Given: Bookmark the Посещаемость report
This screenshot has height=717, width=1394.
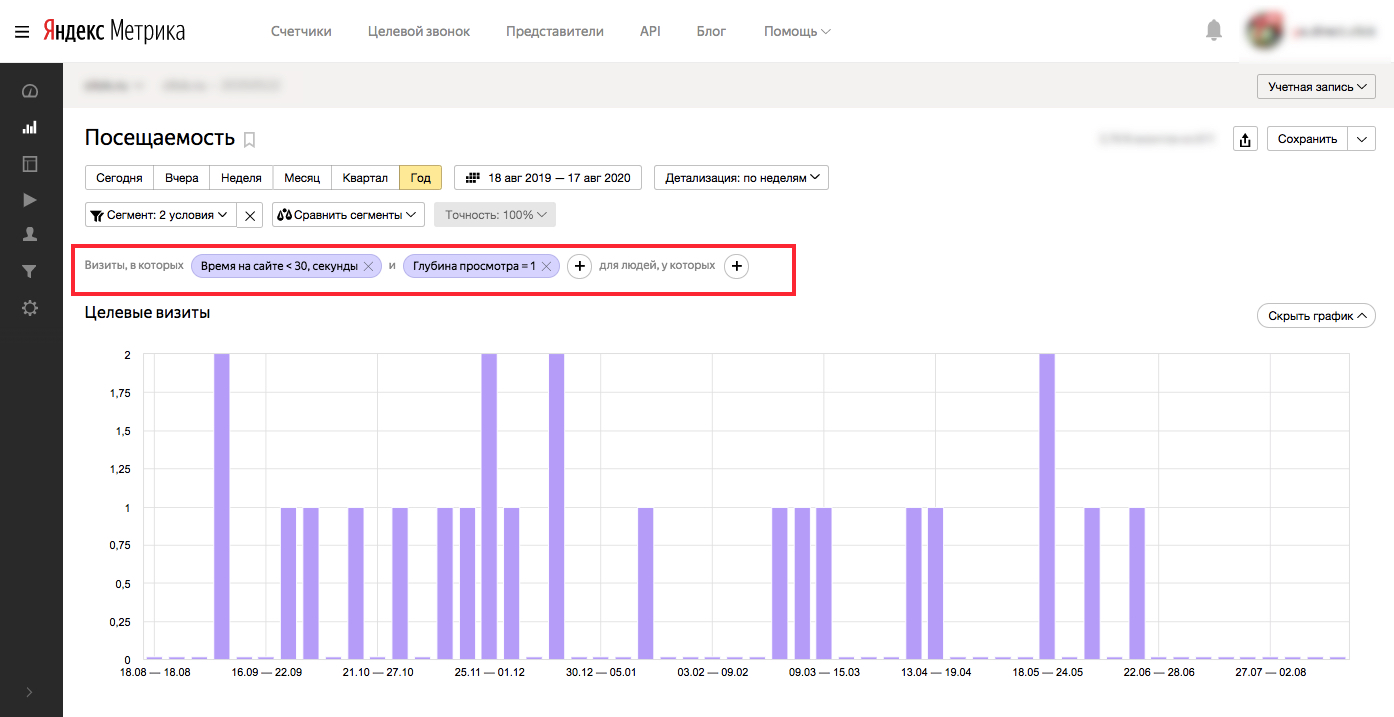Looking at the screenshot, I should (250, 139).
